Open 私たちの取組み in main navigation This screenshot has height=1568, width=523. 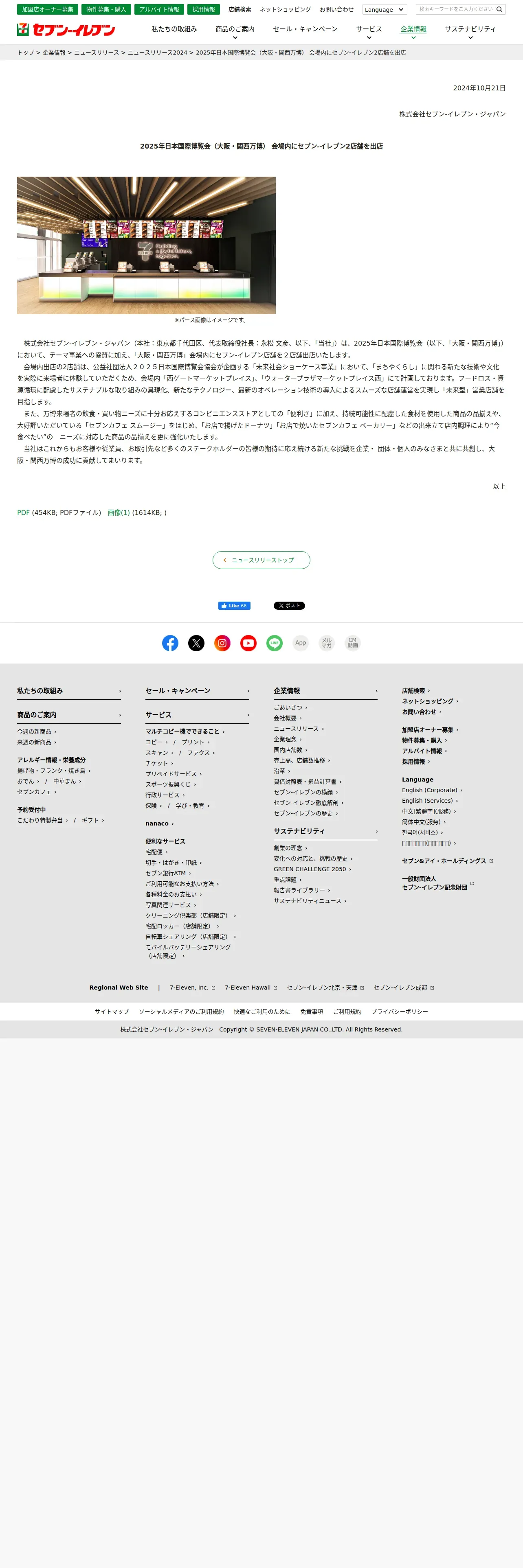pos(174,29)
